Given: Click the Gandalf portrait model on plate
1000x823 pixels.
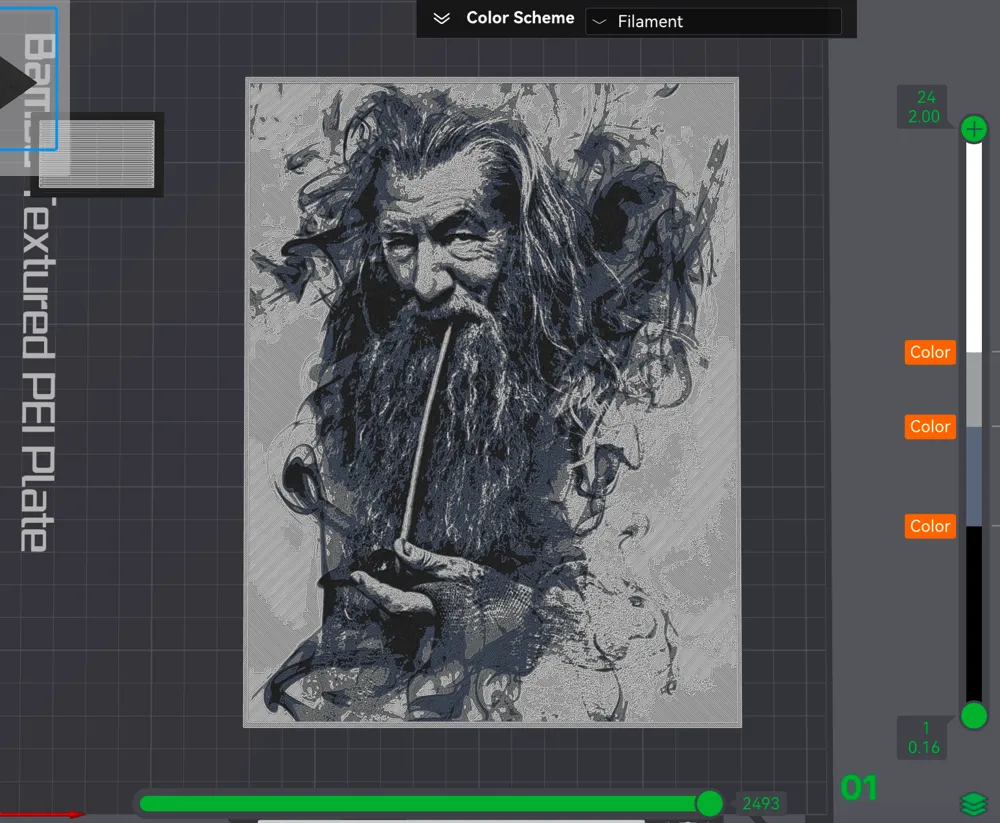Looking at the screenshot, I should point(492,402).
